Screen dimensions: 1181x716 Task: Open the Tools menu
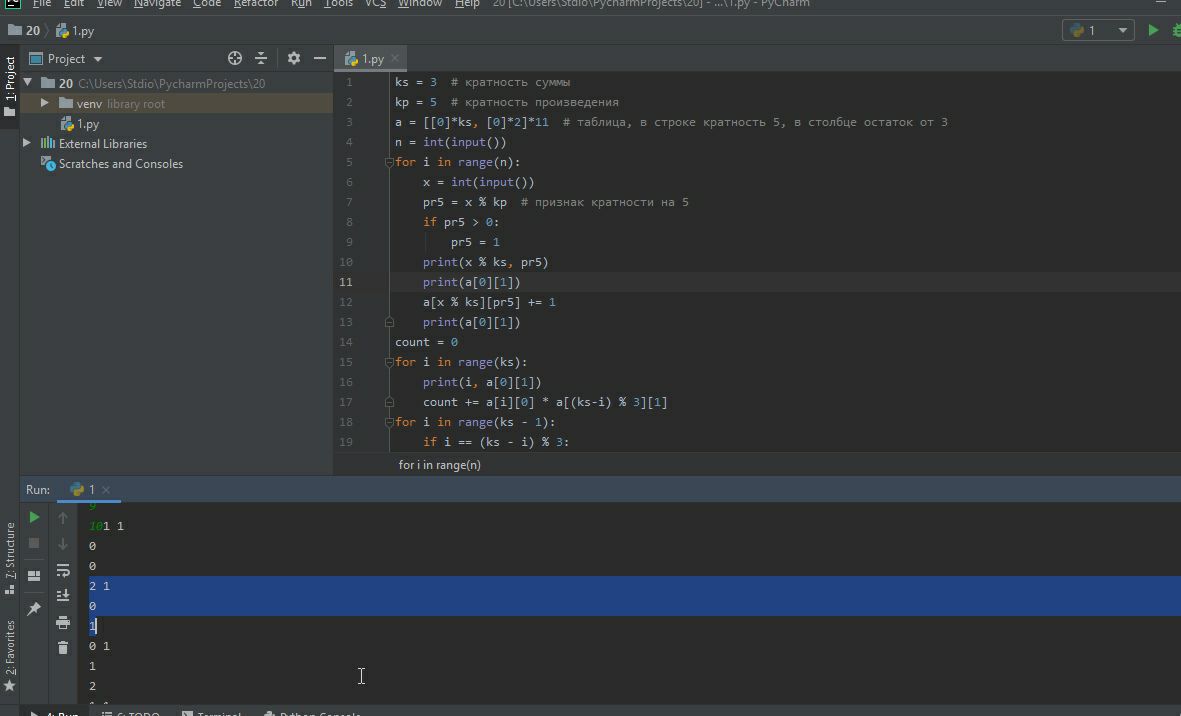click(337, 4)
